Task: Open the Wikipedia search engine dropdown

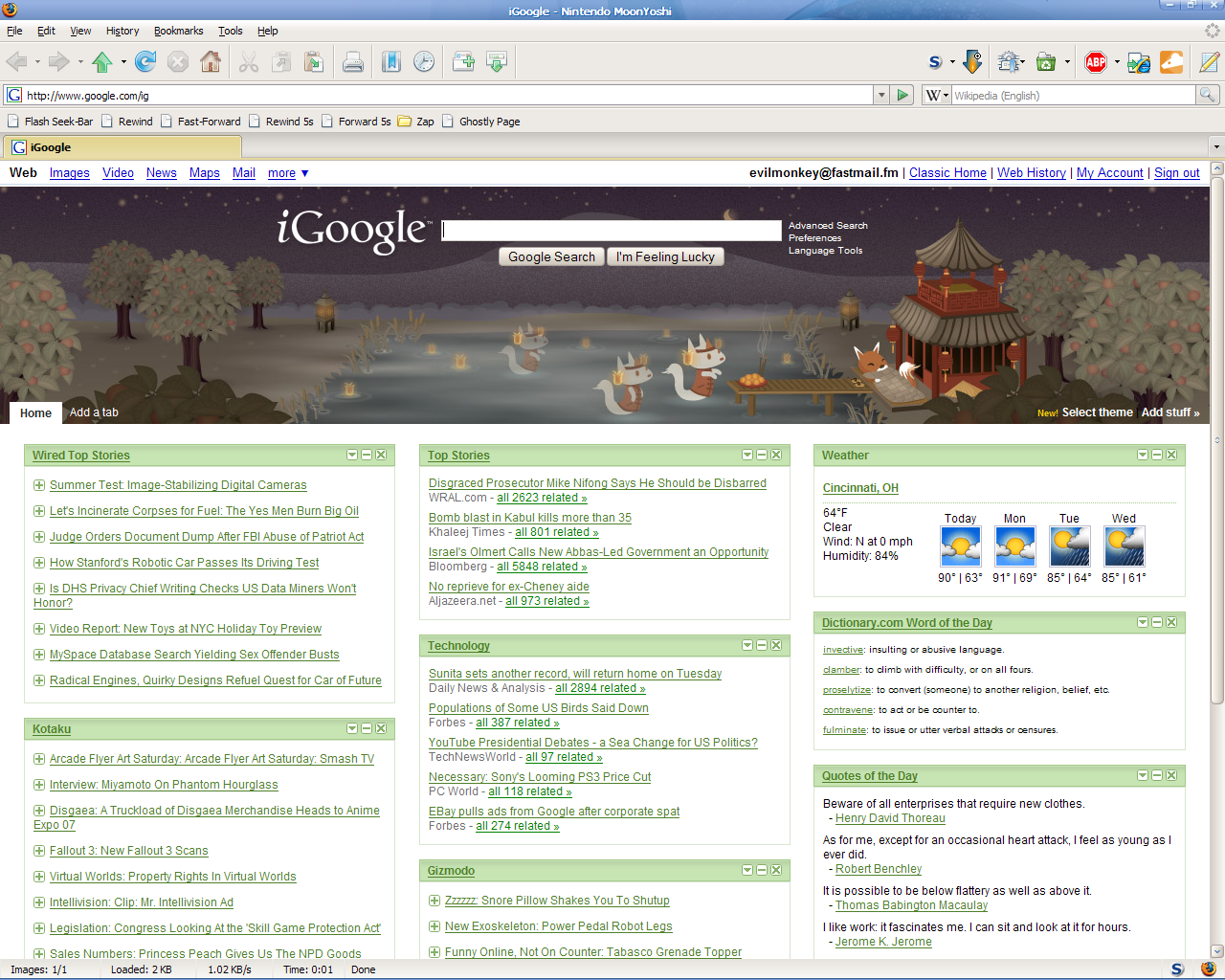Action: 936,95
